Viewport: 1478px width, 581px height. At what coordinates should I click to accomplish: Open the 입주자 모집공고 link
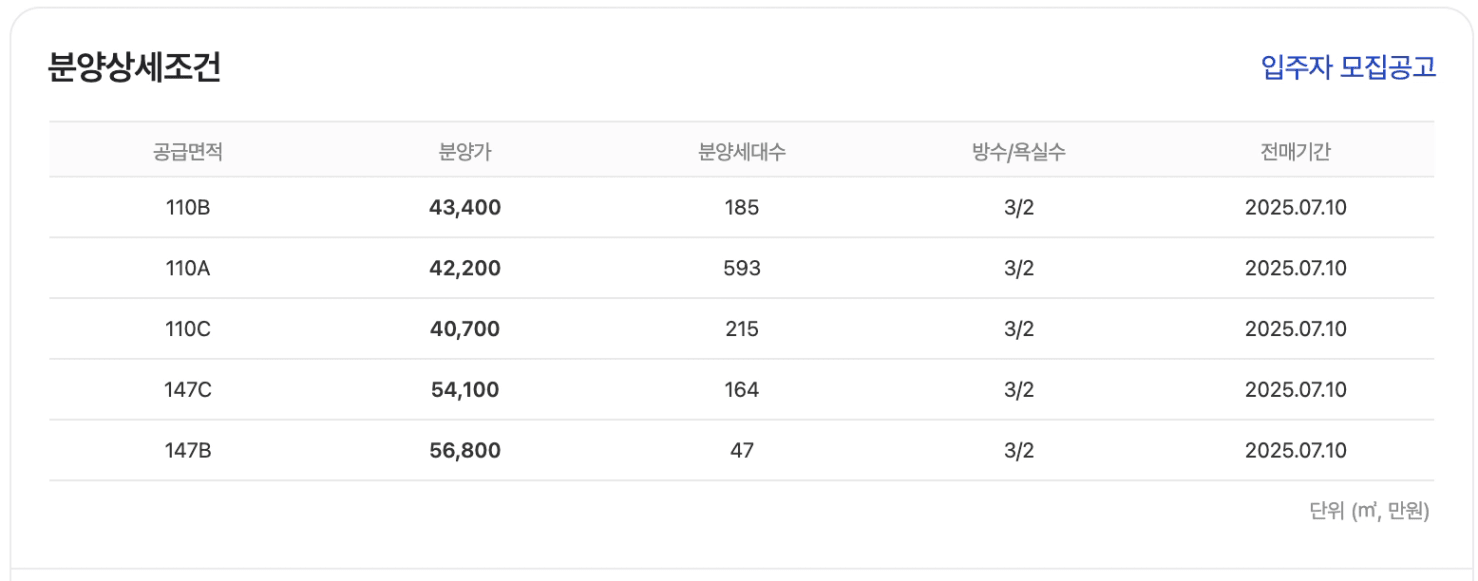[x=1348, y=67]
